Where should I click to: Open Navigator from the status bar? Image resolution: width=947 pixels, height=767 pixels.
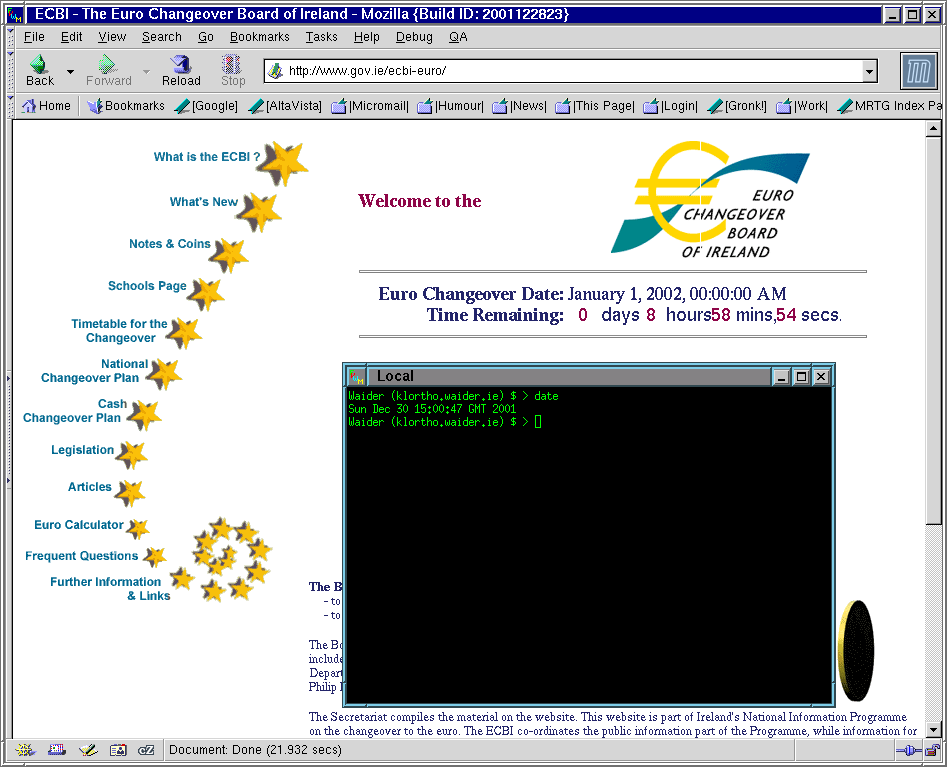tap(25, 750)
